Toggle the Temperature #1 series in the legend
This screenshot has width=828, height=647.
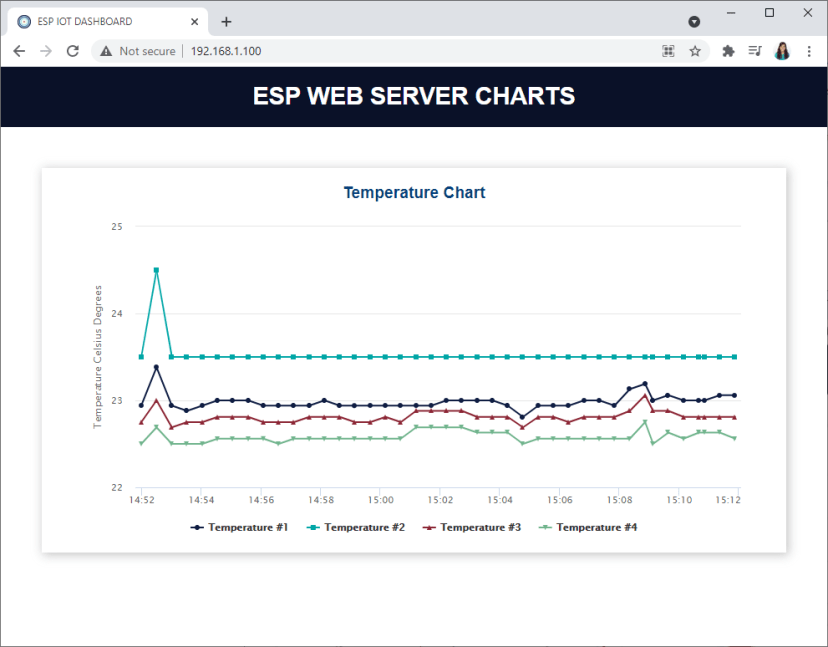click(239, 527)
